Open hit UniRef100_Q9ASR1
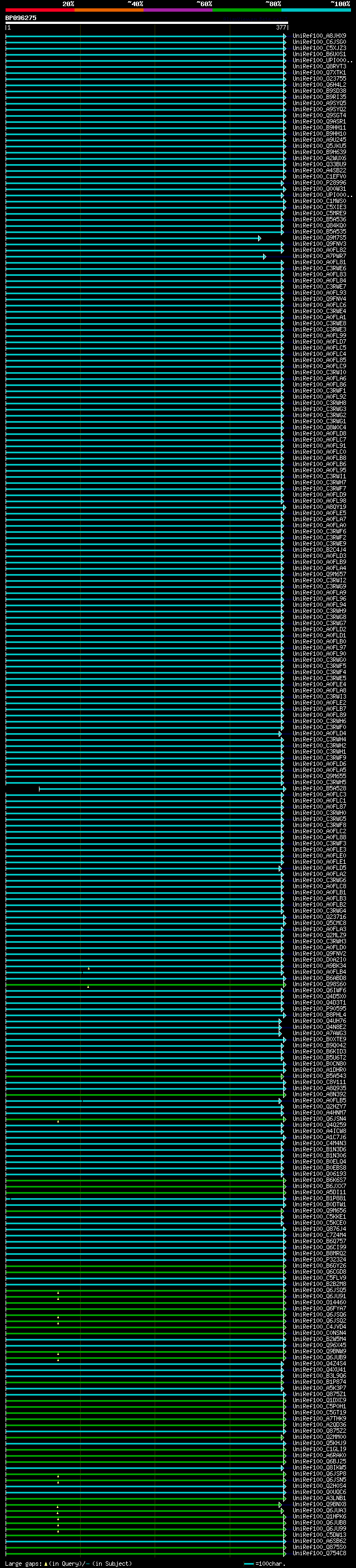The height and width of the screenshot is (1568, 356). coord(319,122)
